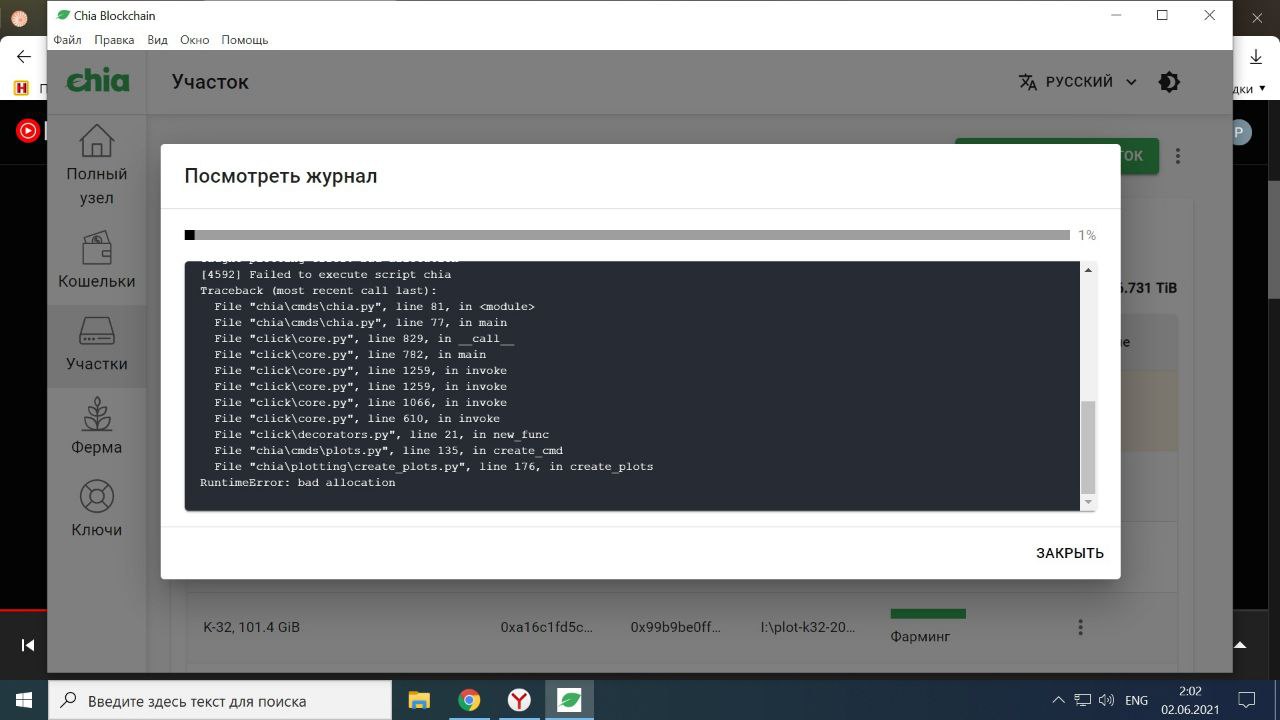The height and width of the screenshot is (720, 1280).
Task: Click the Chia logo in header
Action: pos(97,81)
